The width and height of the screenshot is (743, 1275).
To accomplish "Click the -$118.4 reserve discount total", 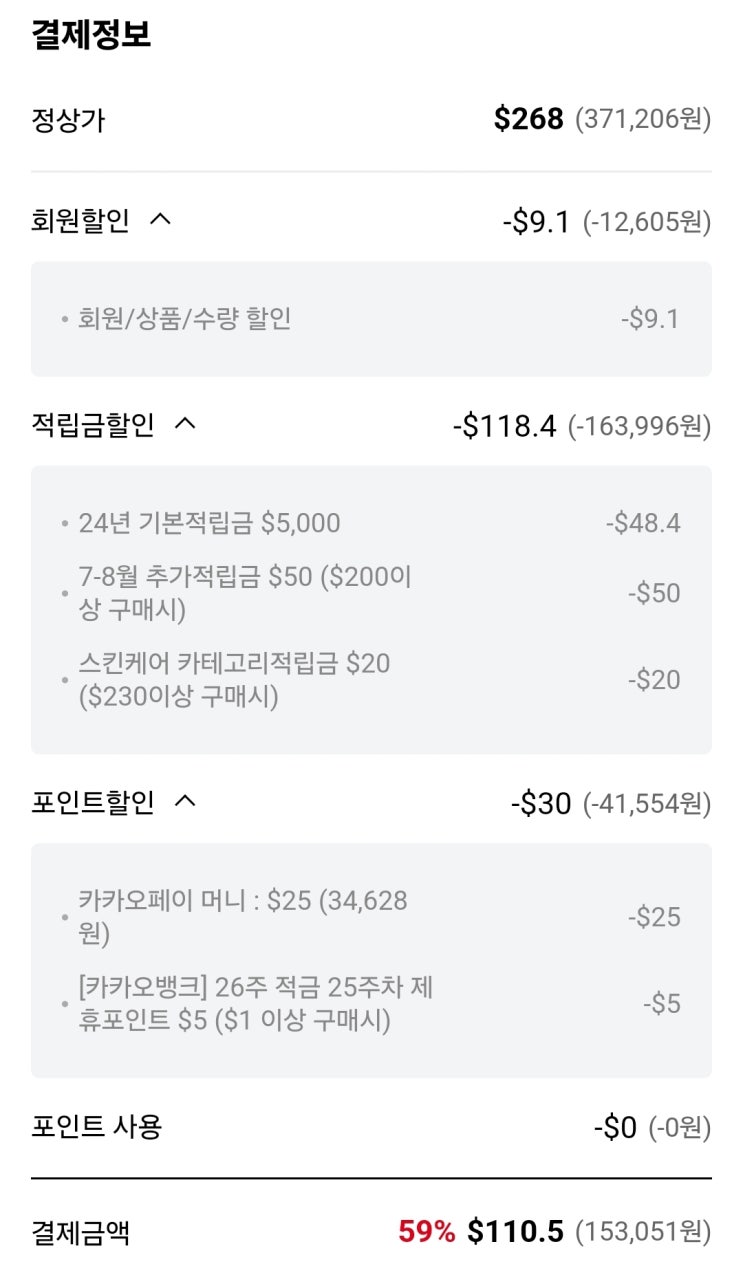I will [504, 427].
